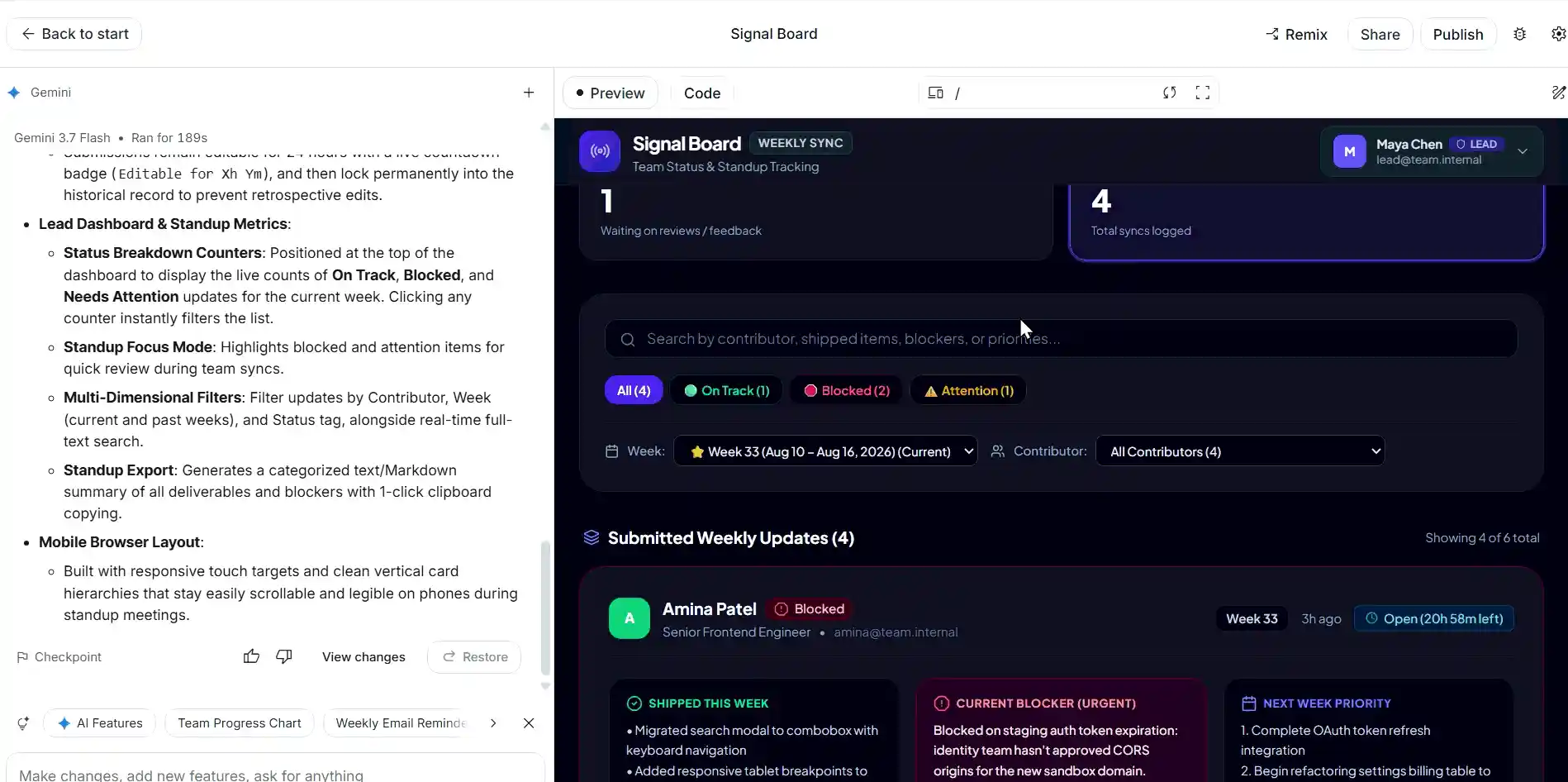
Task: Expand the Maya Chen user menu chevron
Action: [x=1523, y=151]
